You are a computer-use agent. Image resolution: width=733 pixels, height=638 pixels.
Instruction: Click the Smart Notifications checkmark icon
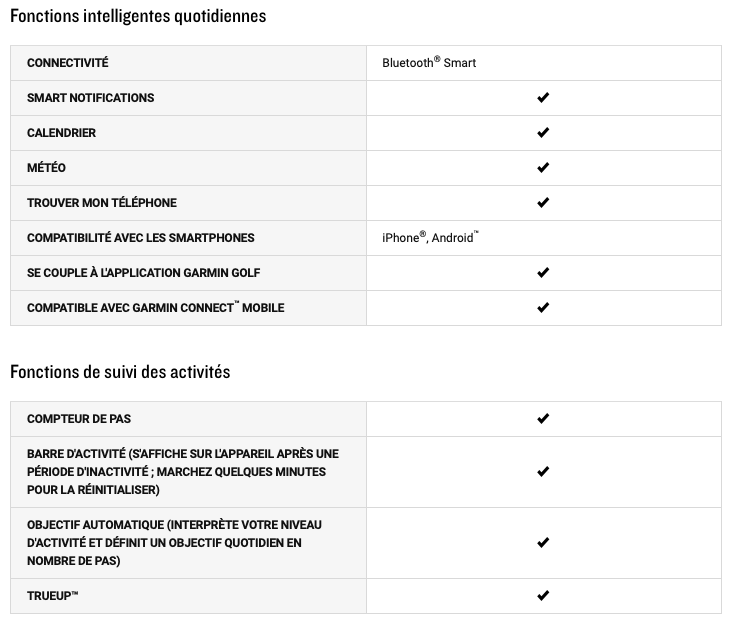point(543,98)
